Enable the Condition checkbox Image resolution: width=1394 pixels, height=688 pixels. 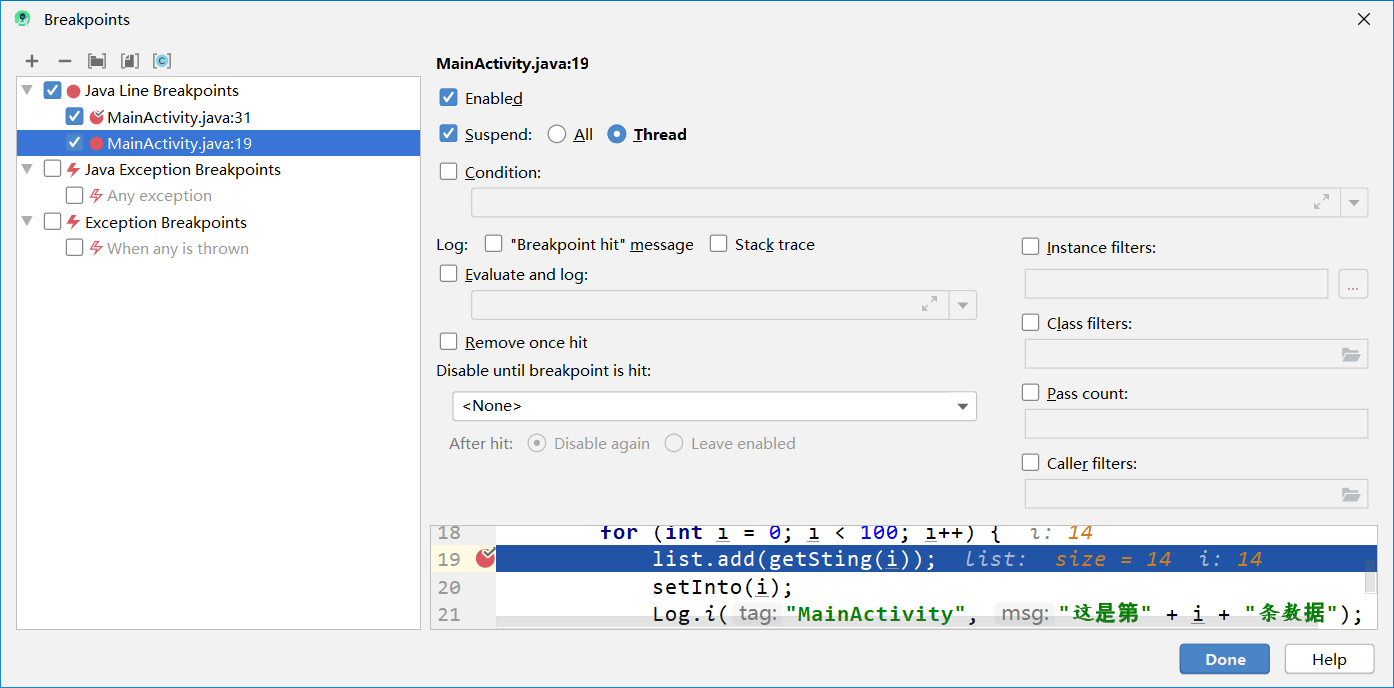click(449, 171)
